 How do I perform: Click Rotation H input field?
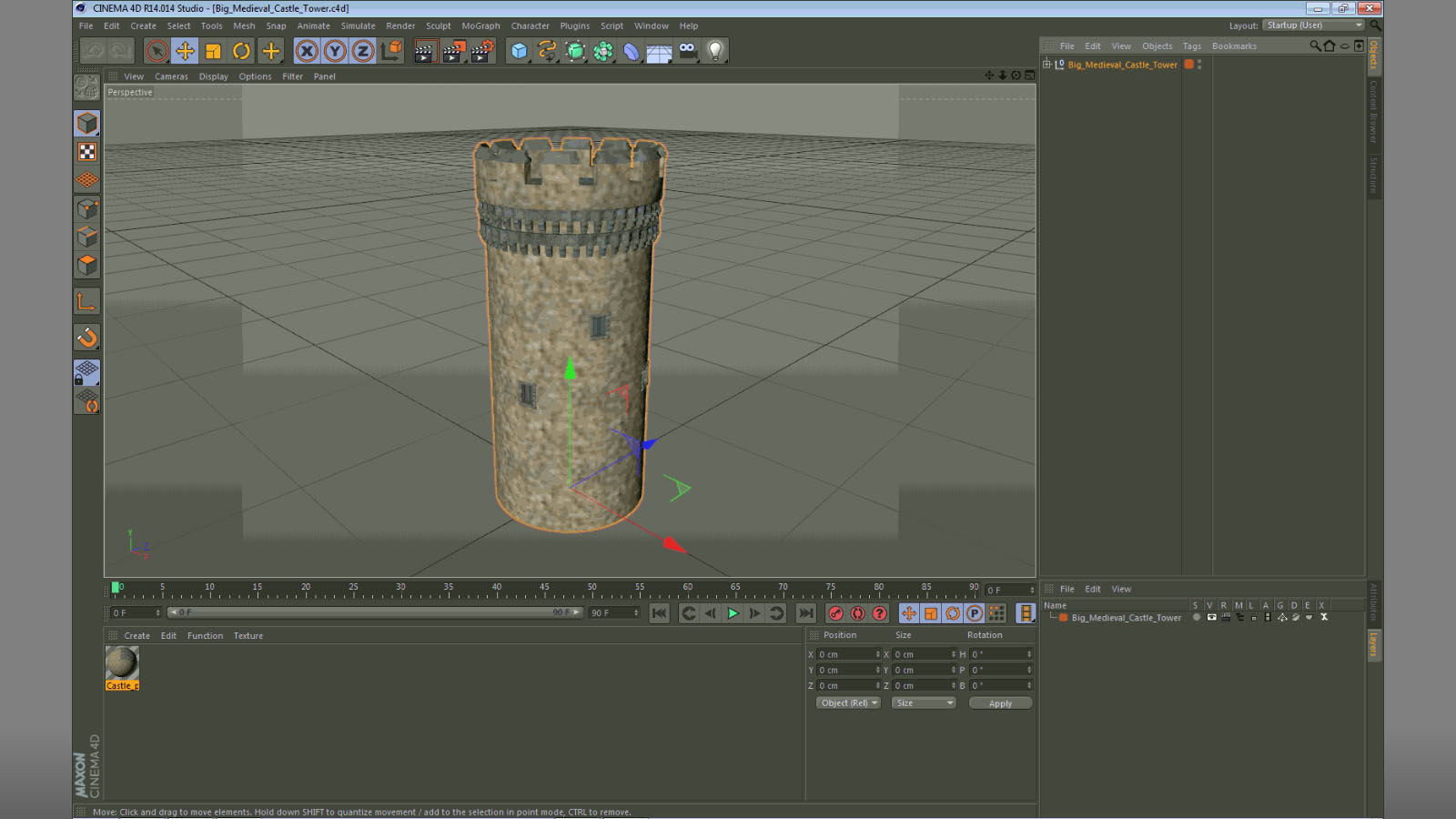(x=1001, y=654)
